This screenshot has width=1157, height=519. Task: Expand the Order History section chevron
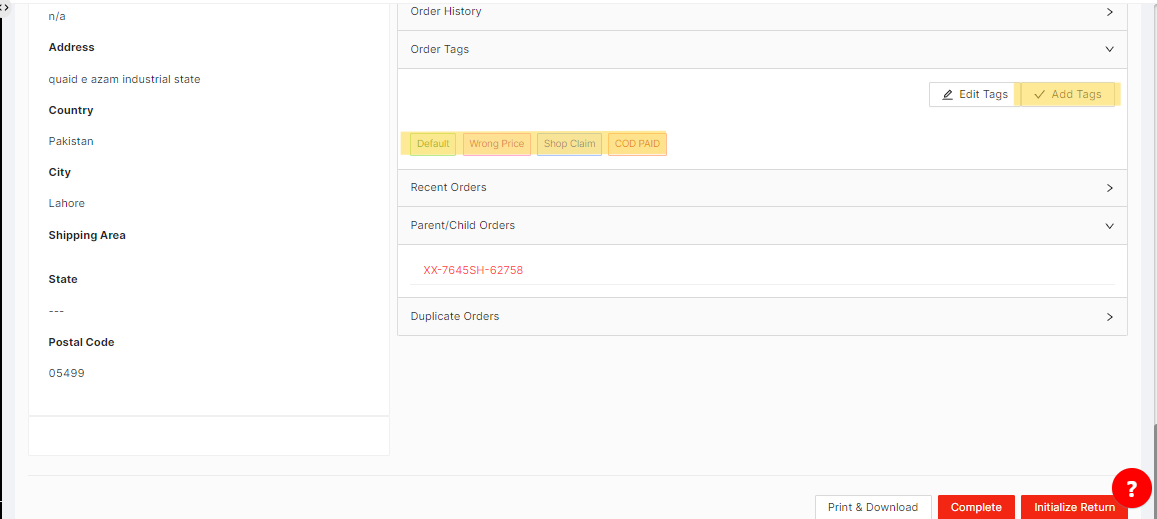coord(1109,12)
